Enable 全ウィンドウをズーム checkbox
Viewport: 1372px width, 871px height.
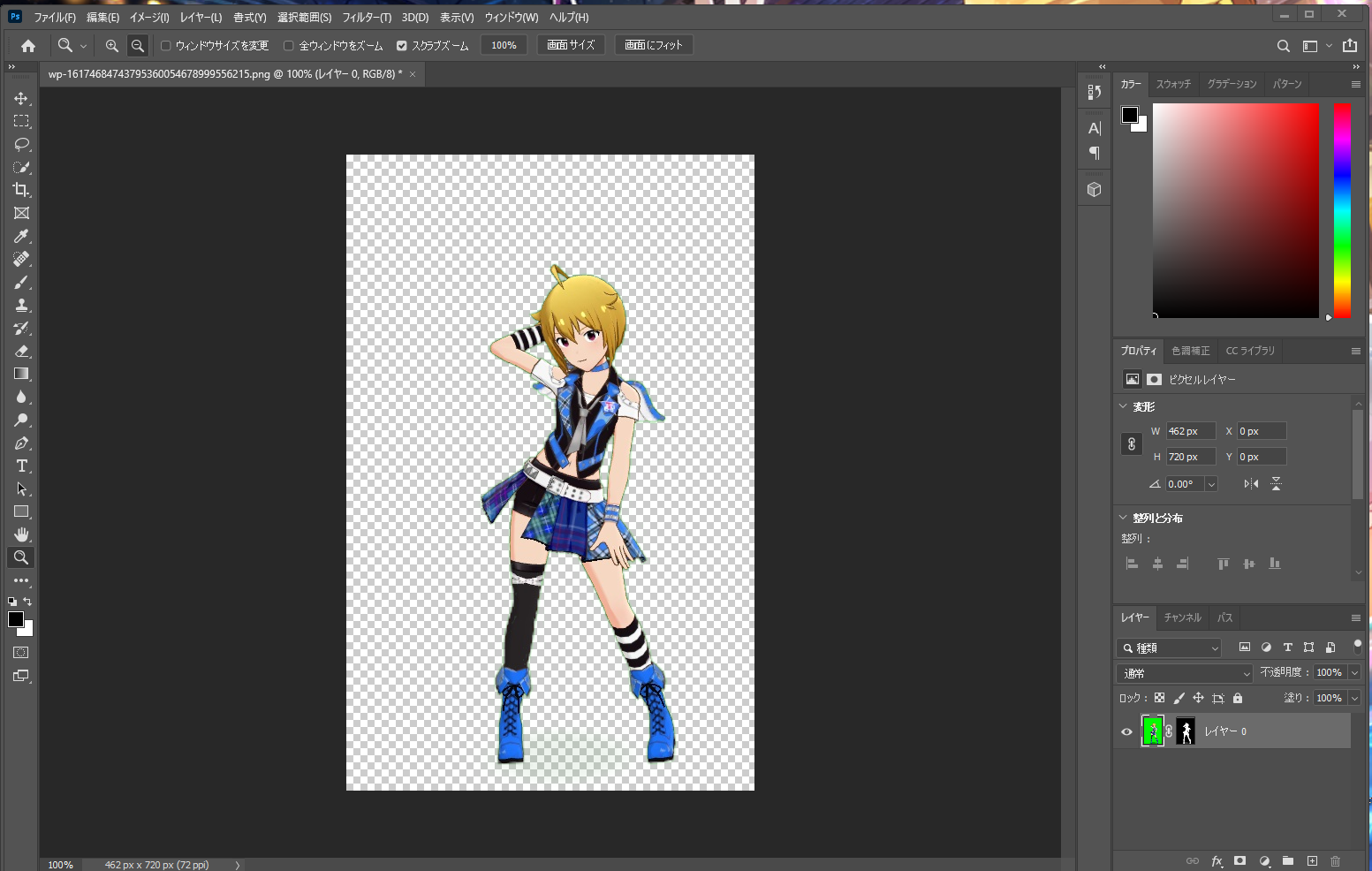click(x=288, y=45)
